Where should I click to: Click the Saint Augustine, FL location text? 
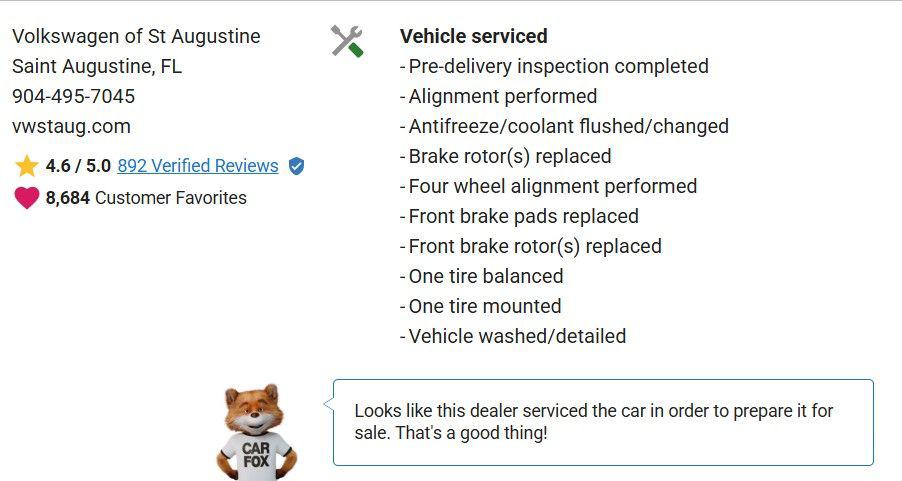[97, 66]
